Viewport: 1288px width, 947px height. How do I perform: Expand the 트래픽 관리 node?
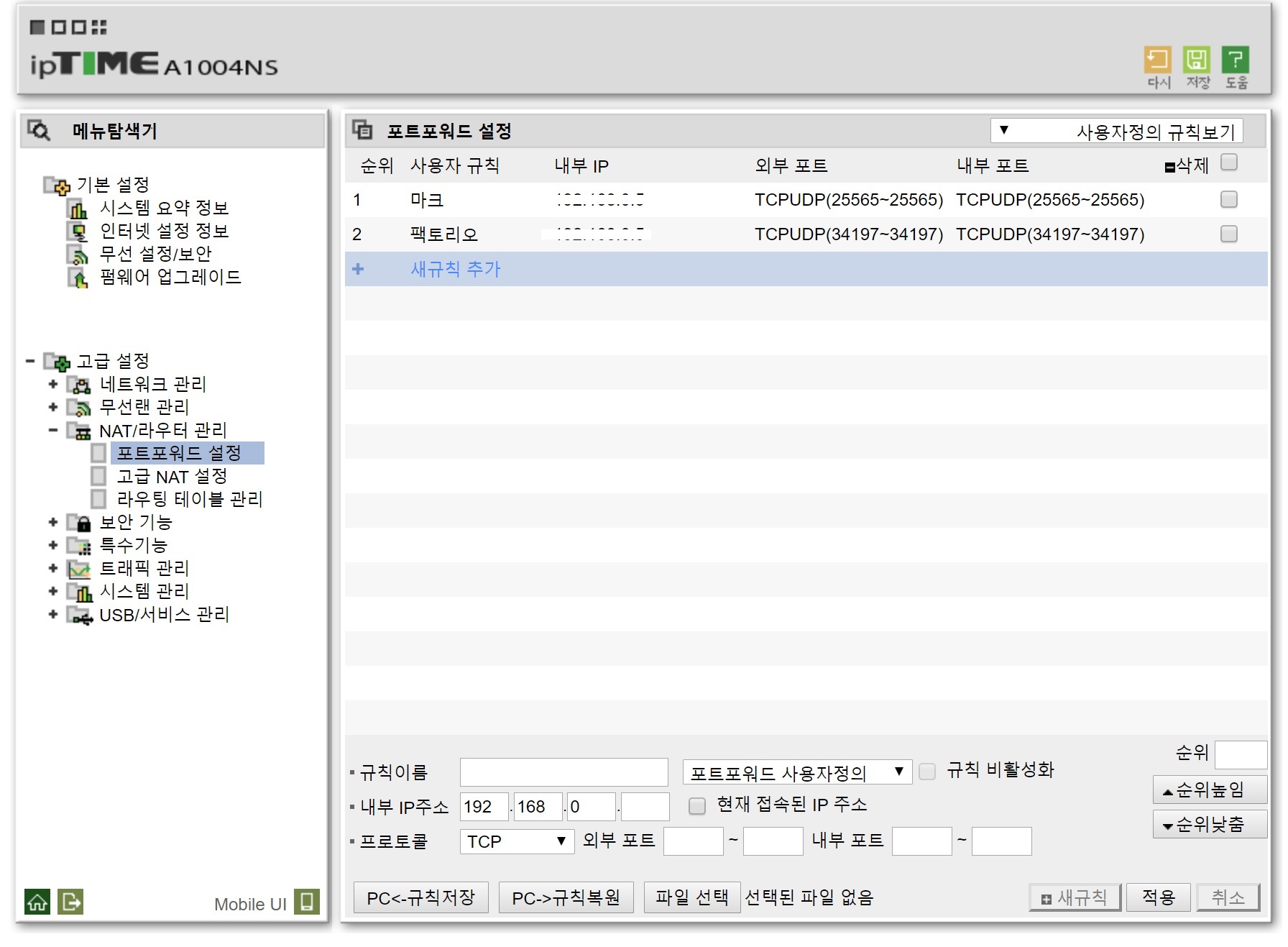52,569
